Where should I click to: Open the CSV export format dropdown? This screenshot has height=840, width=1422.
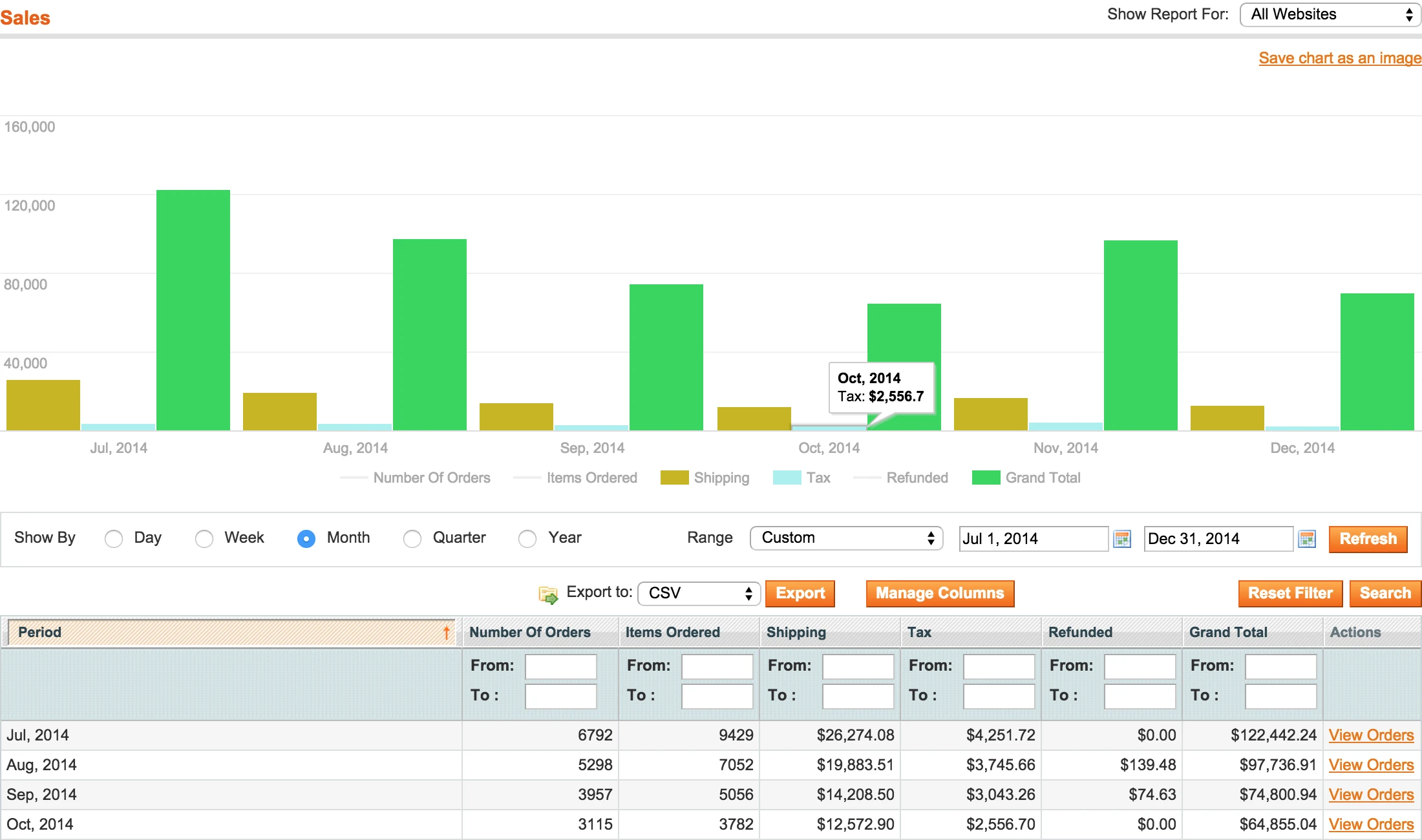coord(699,593)
